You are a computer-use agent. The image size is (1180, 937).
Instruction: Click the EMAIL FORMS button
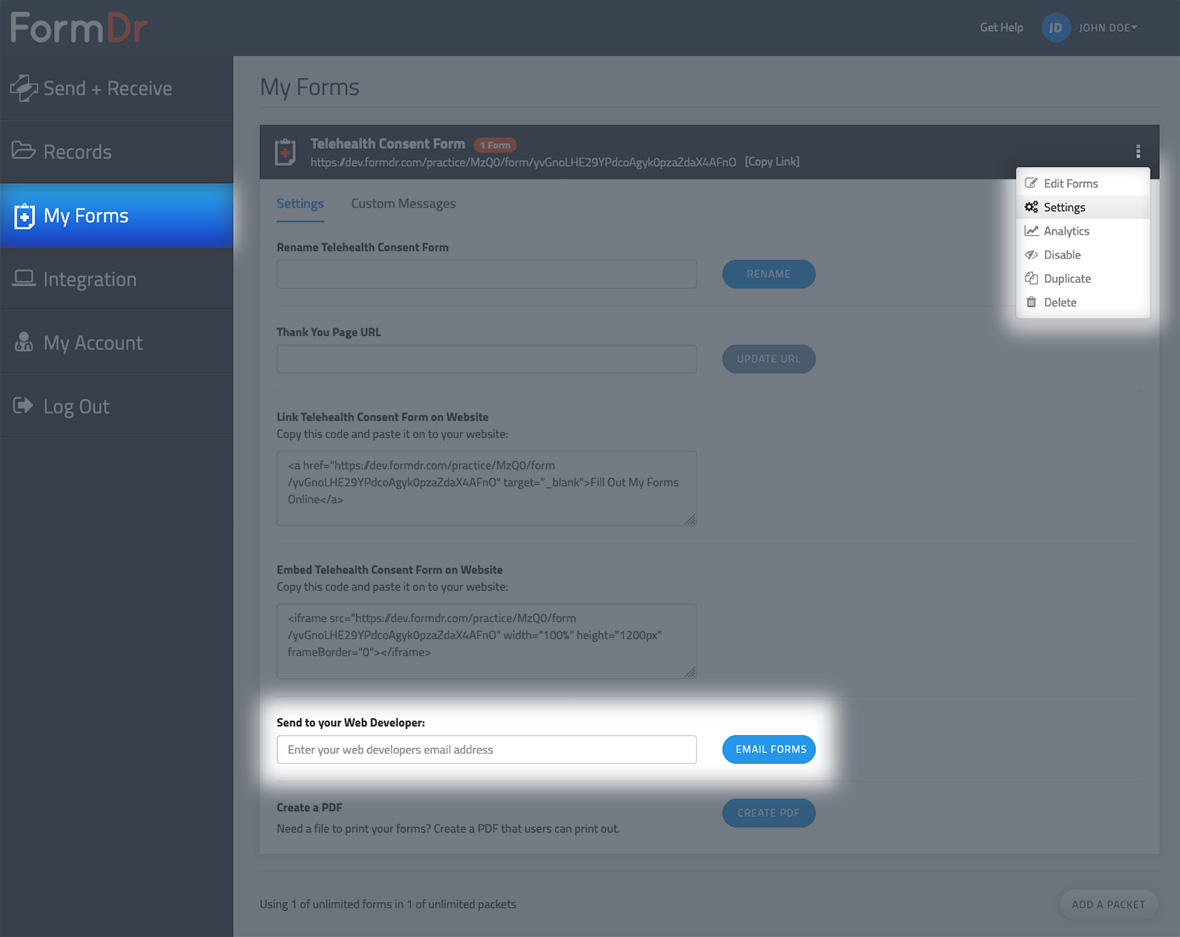769,750
